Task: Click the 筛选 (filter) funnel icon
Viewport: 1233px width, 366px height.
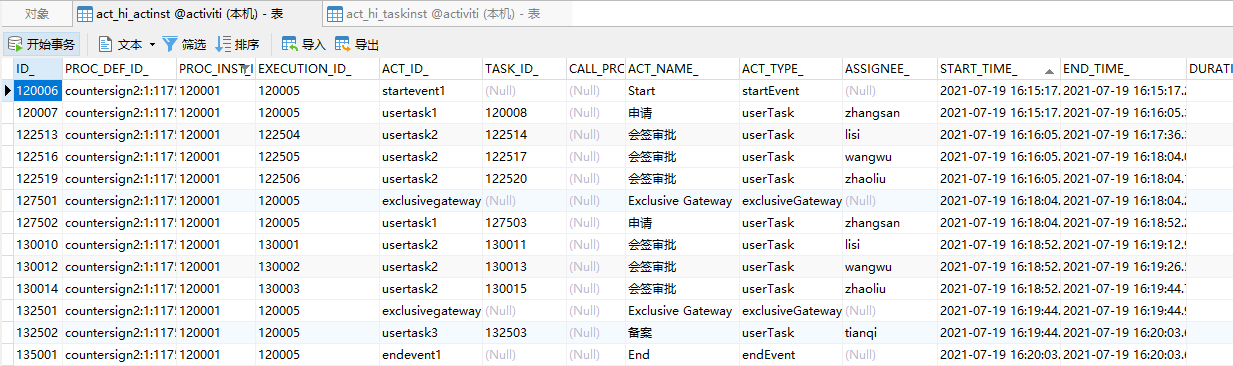Action: 170,44
